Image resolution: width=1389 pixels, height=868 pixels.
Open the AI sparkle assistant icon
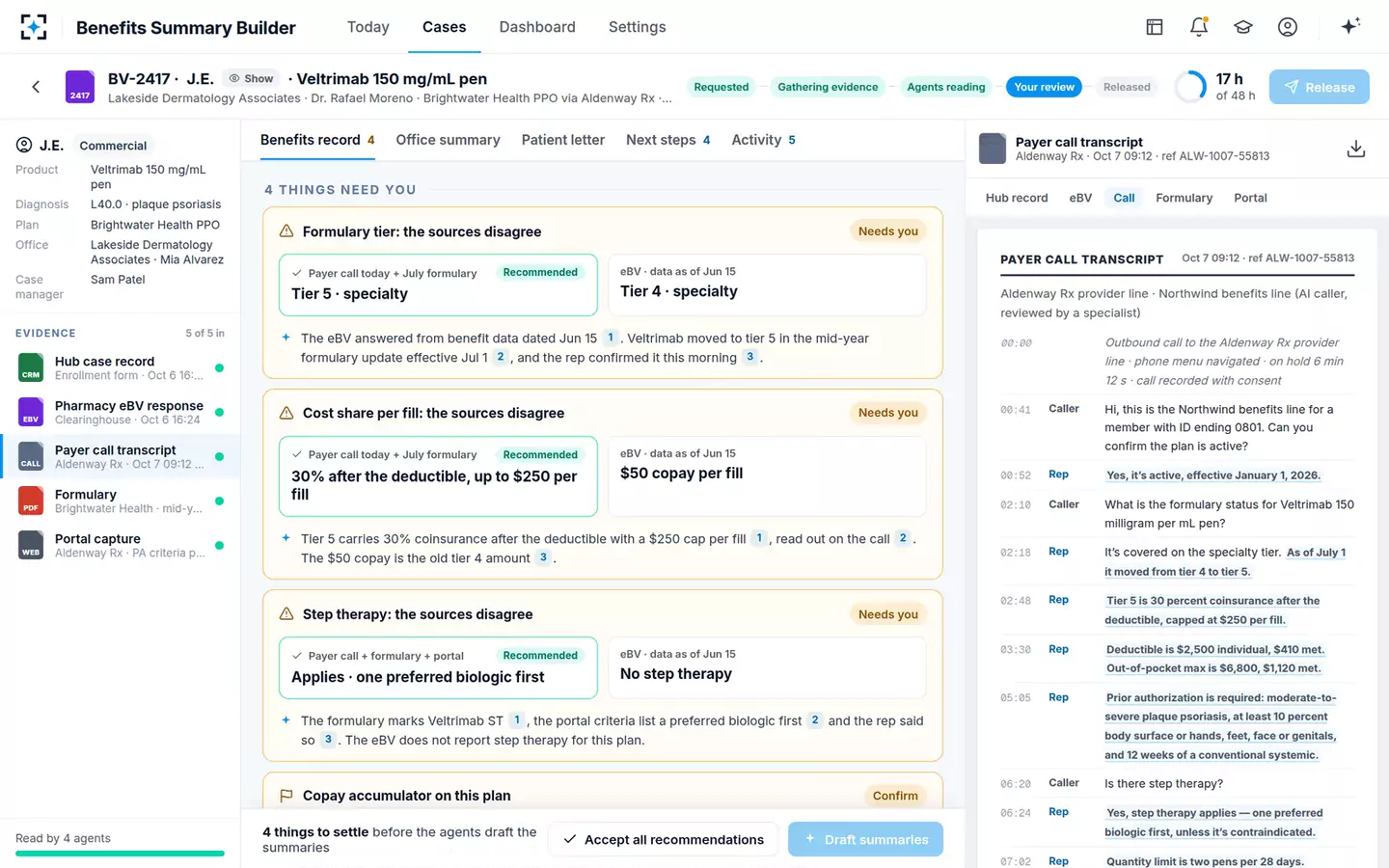1350,26
